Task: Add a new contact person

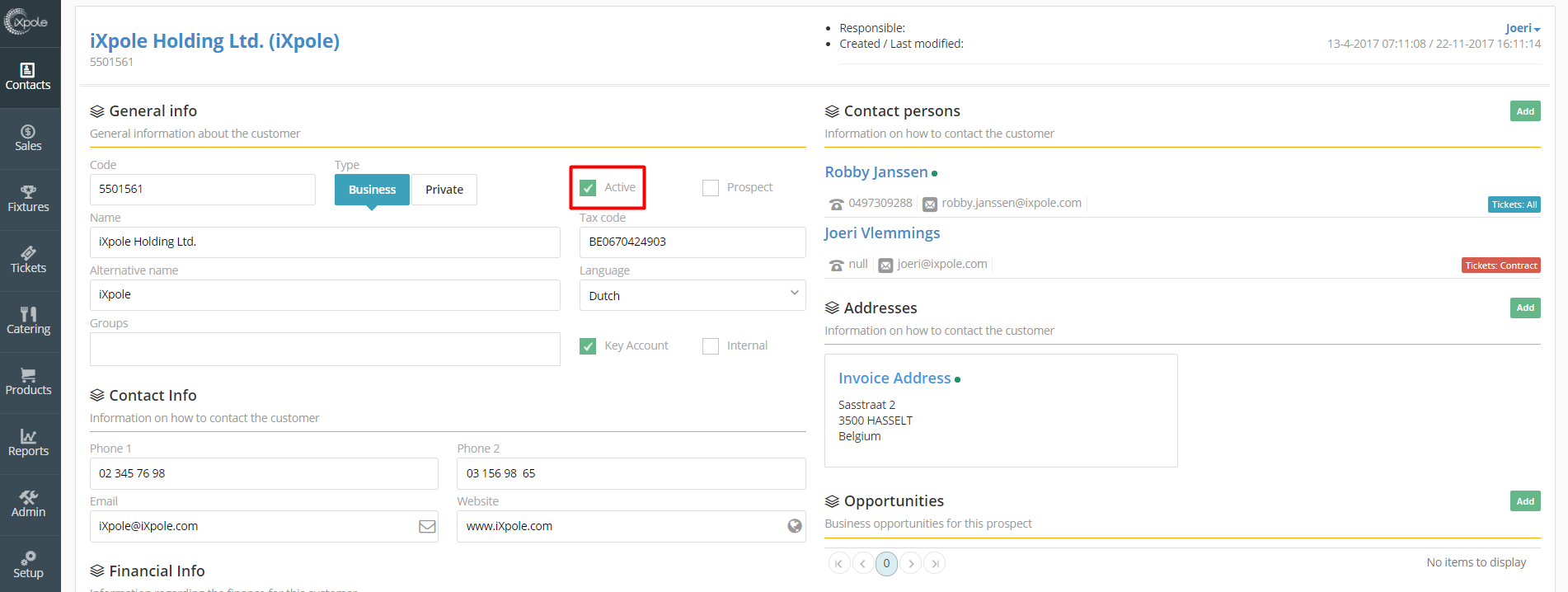Action: tap(1525, 111)
